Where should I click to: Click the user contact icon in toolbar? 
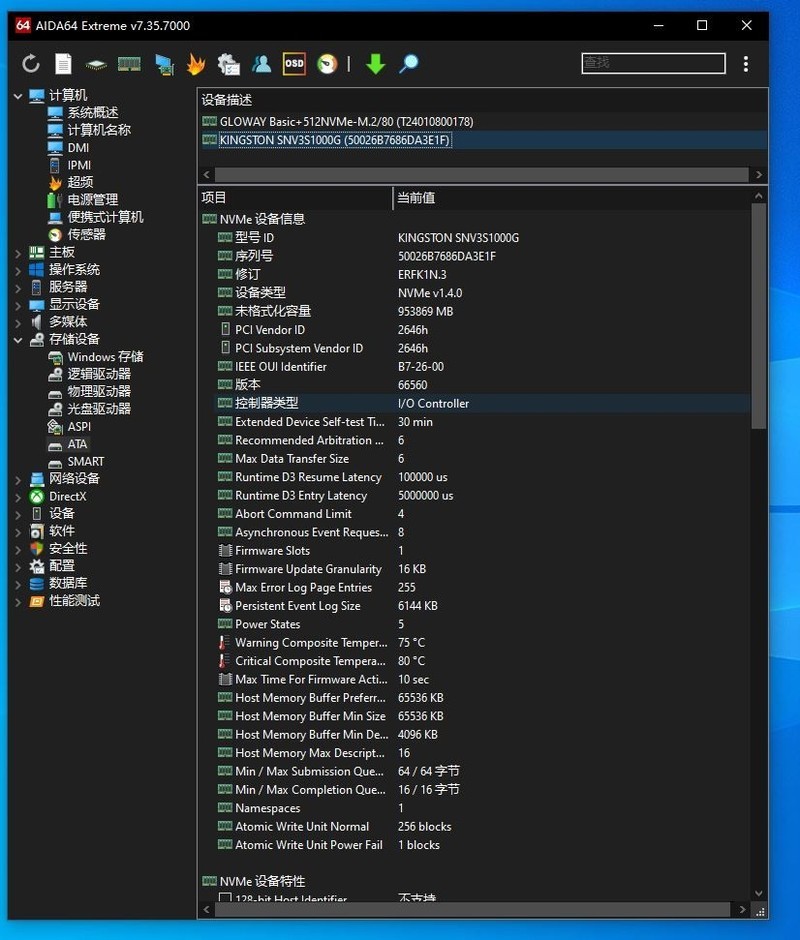pyautogui.click(x=261, y=64)
